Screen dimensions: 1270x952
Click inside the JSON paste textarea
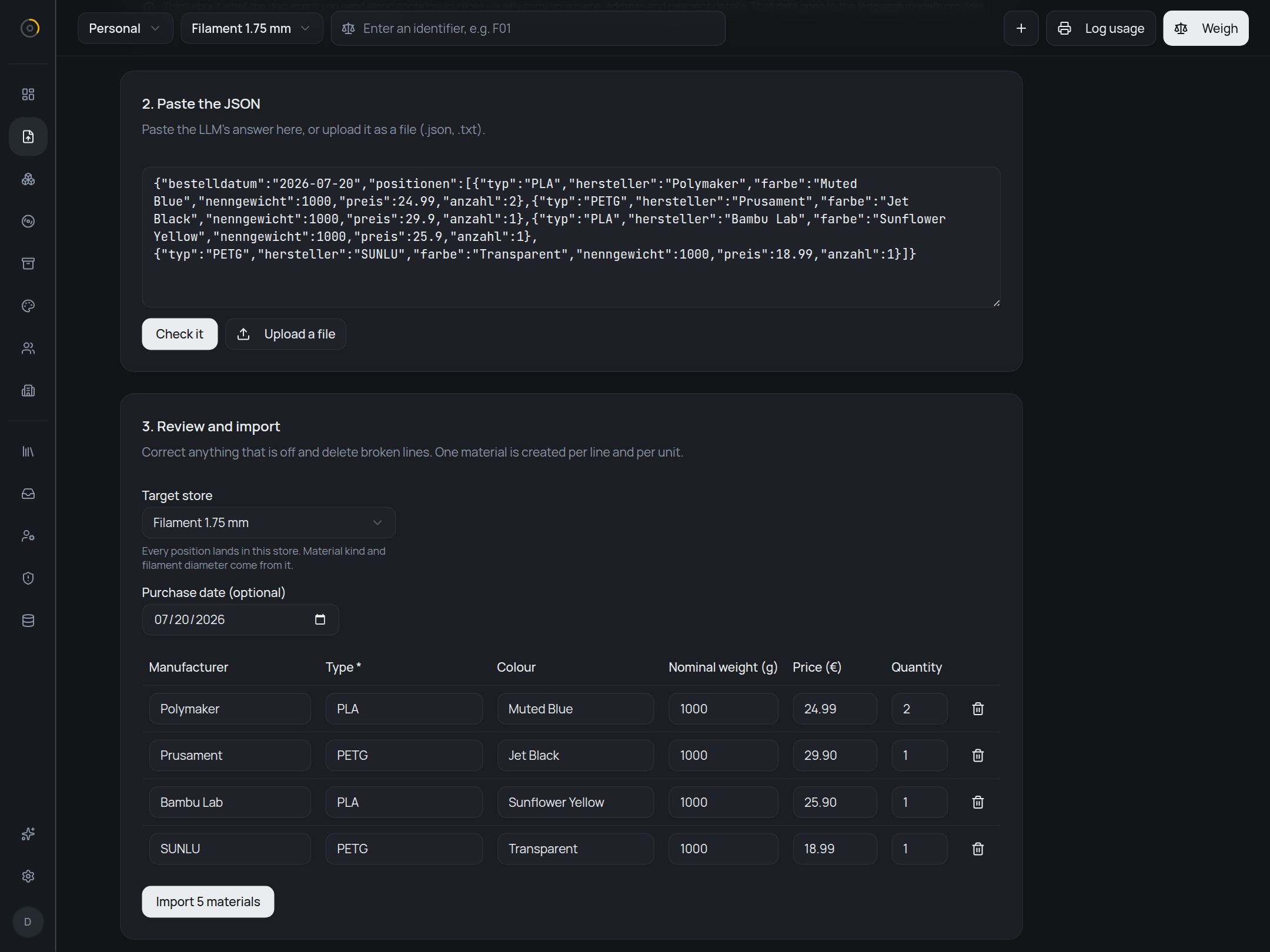[571, 237]
